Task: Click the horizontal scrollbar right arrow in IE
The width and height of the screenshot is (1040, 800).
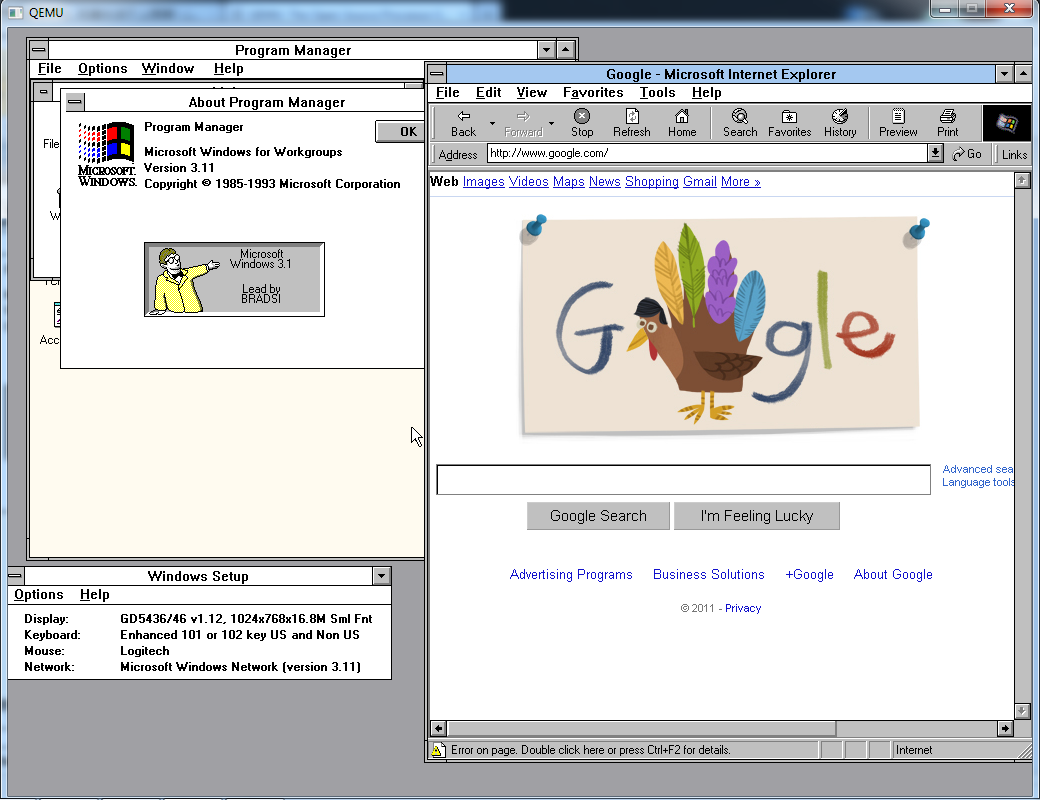Action: pos(1006,728)
